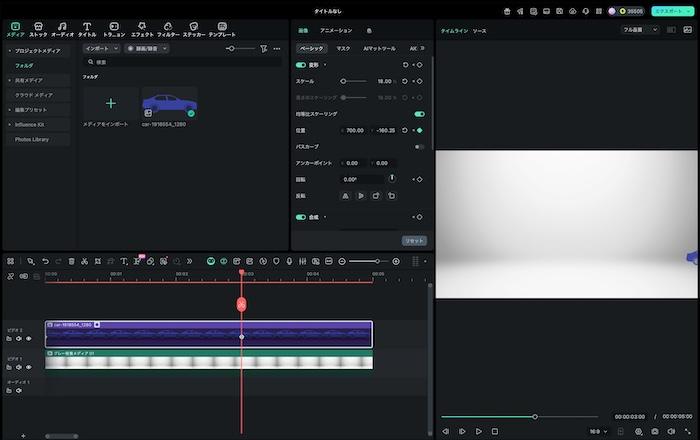The height and width of the screenshot is (440, 700).
Task: Open the タイトル (Titles) panel
Action: coord(87,27)
